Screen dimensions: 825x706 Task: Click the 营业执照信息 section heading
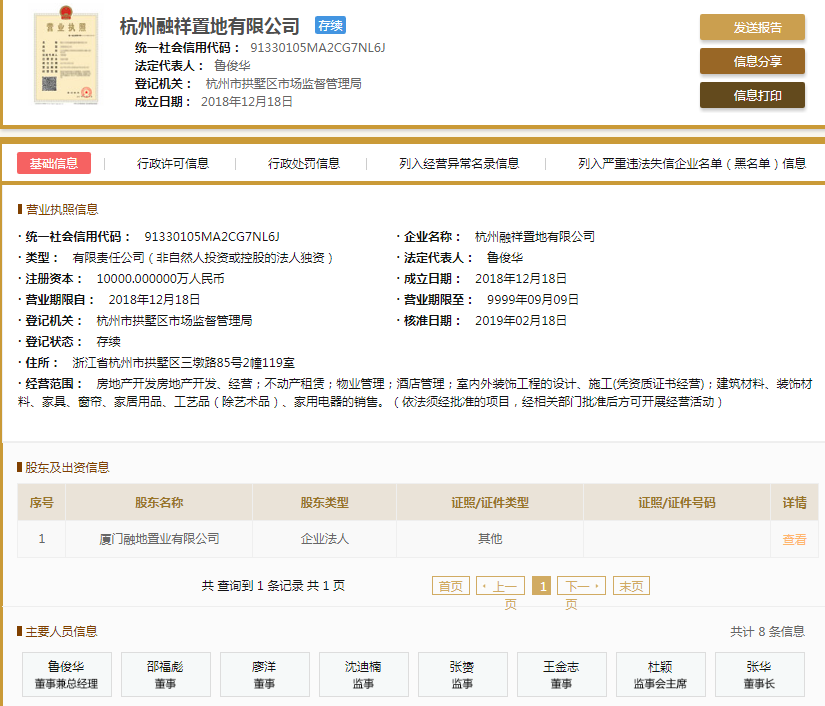pyautogui.click(x=62, y=209)
